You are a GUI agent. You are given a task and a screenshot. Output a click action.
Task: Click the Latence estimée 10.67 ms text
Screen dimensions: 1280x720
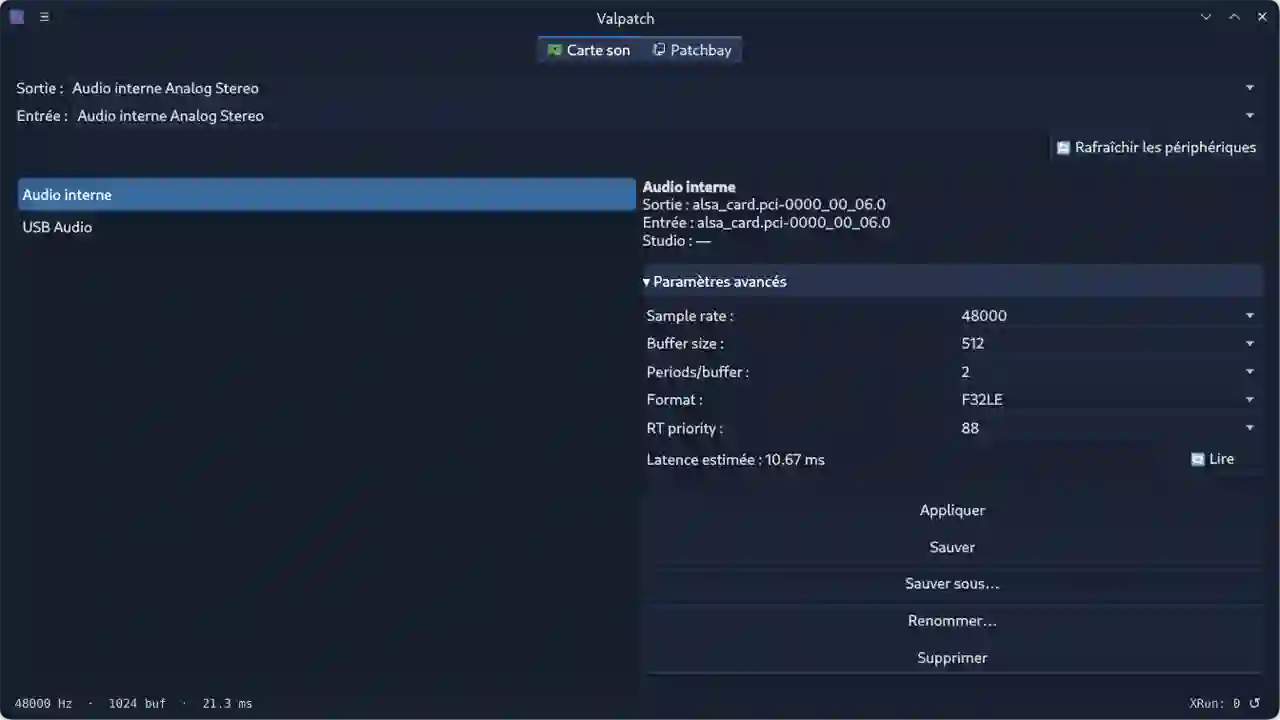736,460
